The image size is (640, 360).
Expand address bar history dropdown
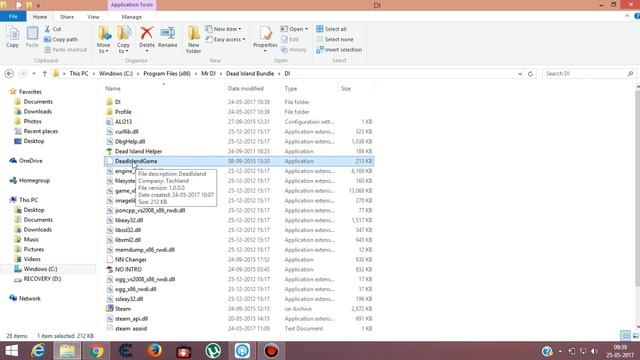pyautogui.click(x=520, y=74)
